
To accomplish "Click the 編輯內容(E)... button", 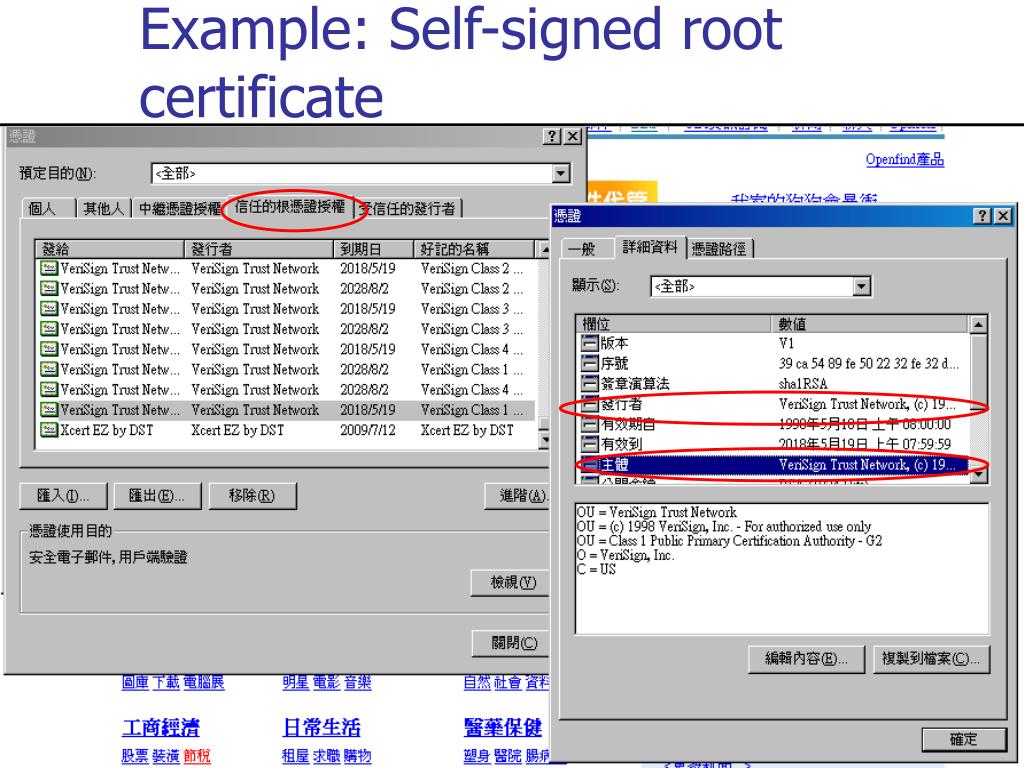I will tap(807, 659).
